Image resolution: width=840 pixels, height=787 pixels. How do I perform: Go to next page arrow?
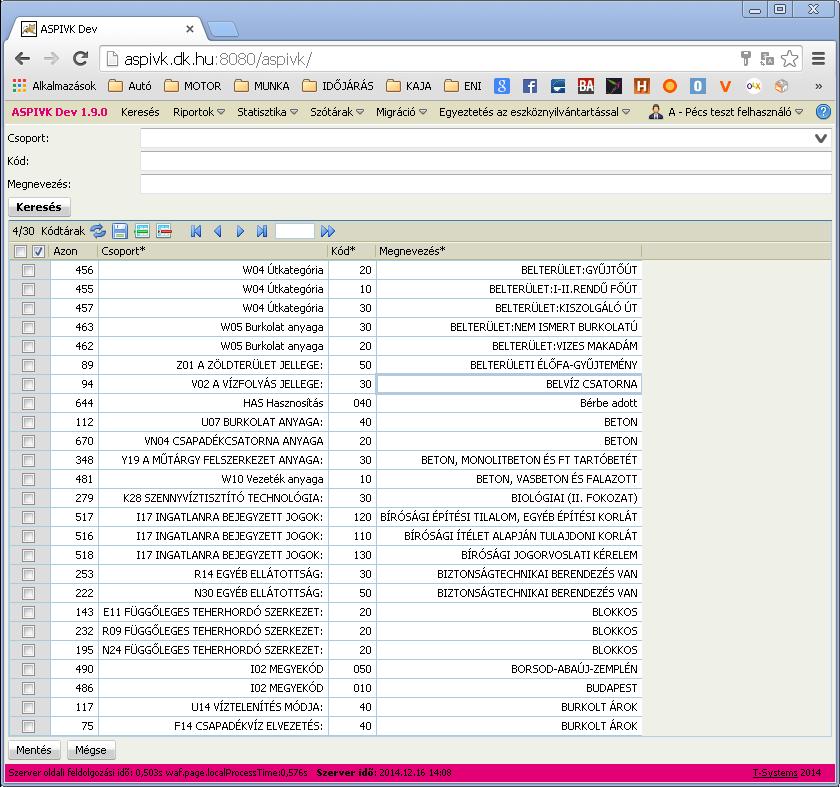coord(240,231)
